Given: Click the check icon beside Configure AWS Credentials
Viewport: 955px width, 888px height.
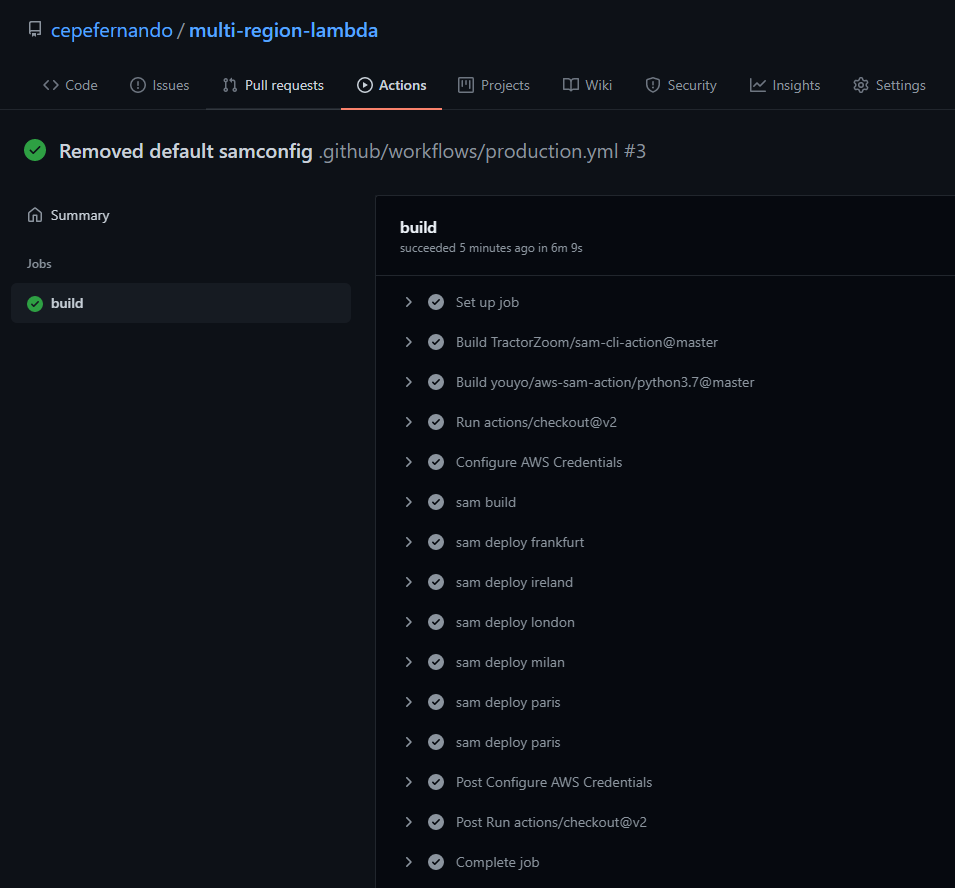Looking at the screenshot, I should (x=436, y=462).
